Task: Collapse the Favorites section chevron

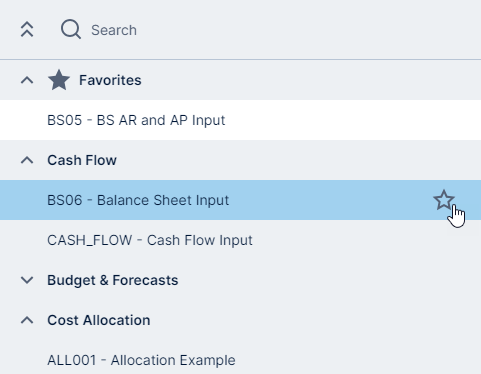Action: coord(27,80)
